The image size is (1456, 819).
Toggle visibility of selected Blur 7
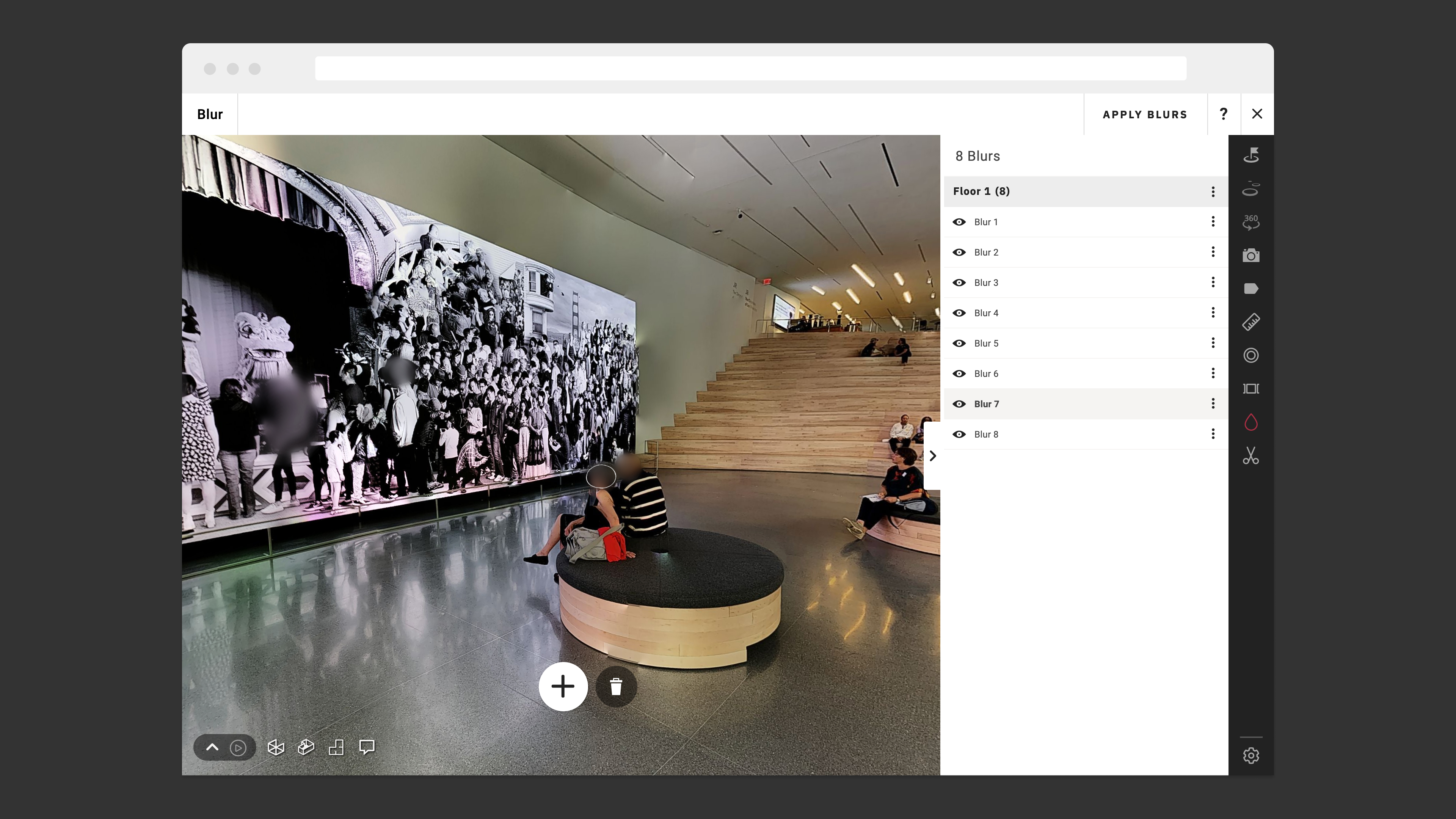pyautogui.click(x=959, y=404)
